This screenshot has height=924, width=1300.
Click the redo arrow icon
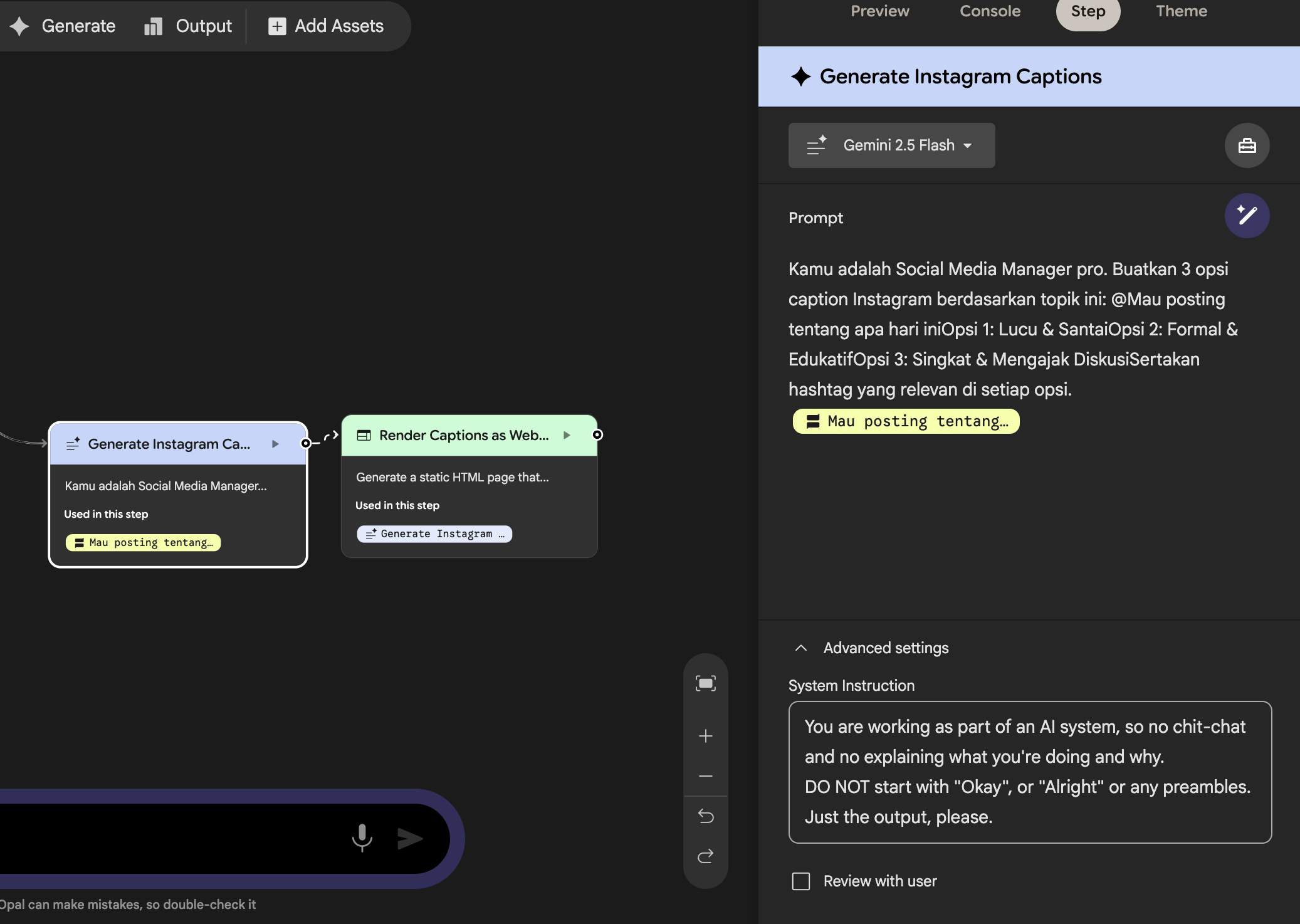[x=705, y=856]
